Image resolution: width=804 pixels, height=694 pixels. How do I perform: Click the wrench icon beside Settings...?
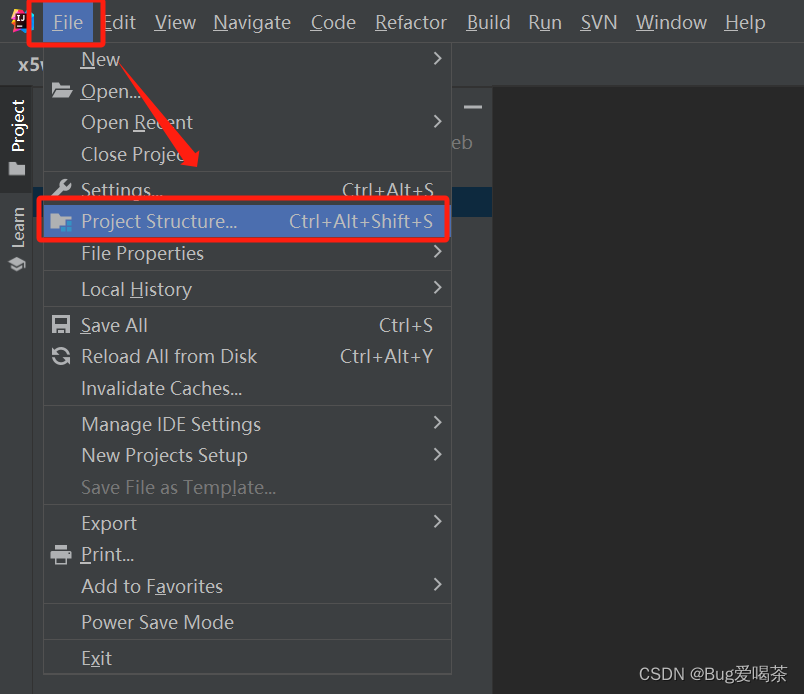[62, 188]
